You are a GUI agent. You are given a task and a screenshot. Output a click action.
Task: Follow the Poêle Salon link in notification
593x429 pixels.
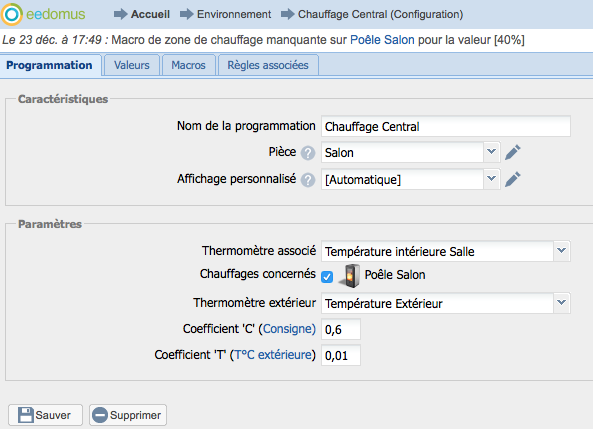click(382, 40)
